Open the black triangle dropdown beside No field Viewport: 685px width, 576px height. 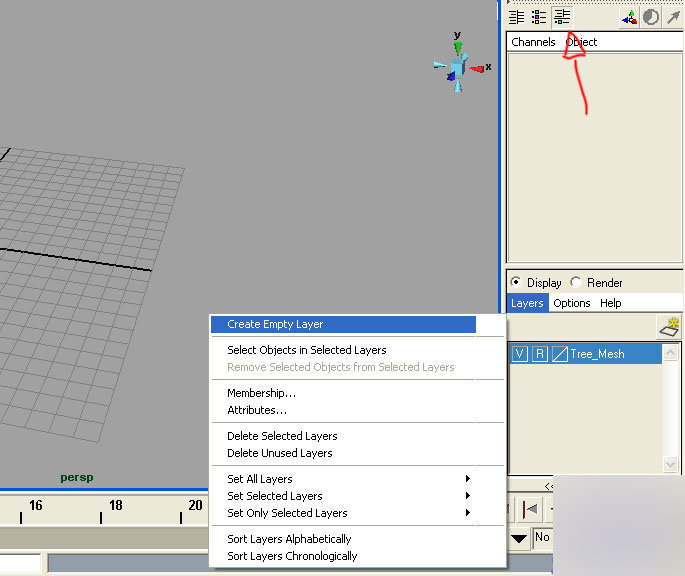(x=519, y=538)
